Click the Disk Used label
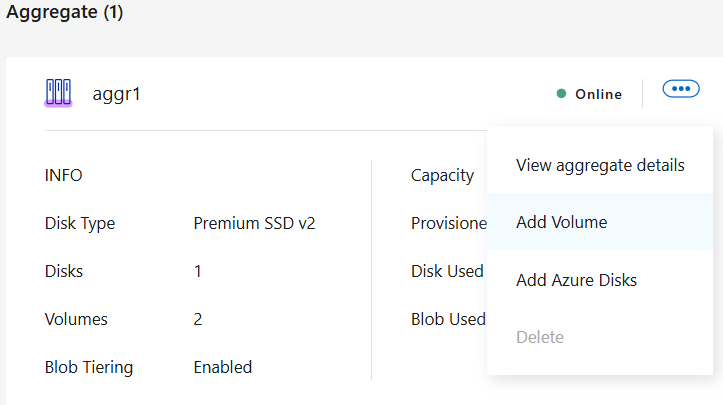723x405 pixels. [x=447, y=271]
